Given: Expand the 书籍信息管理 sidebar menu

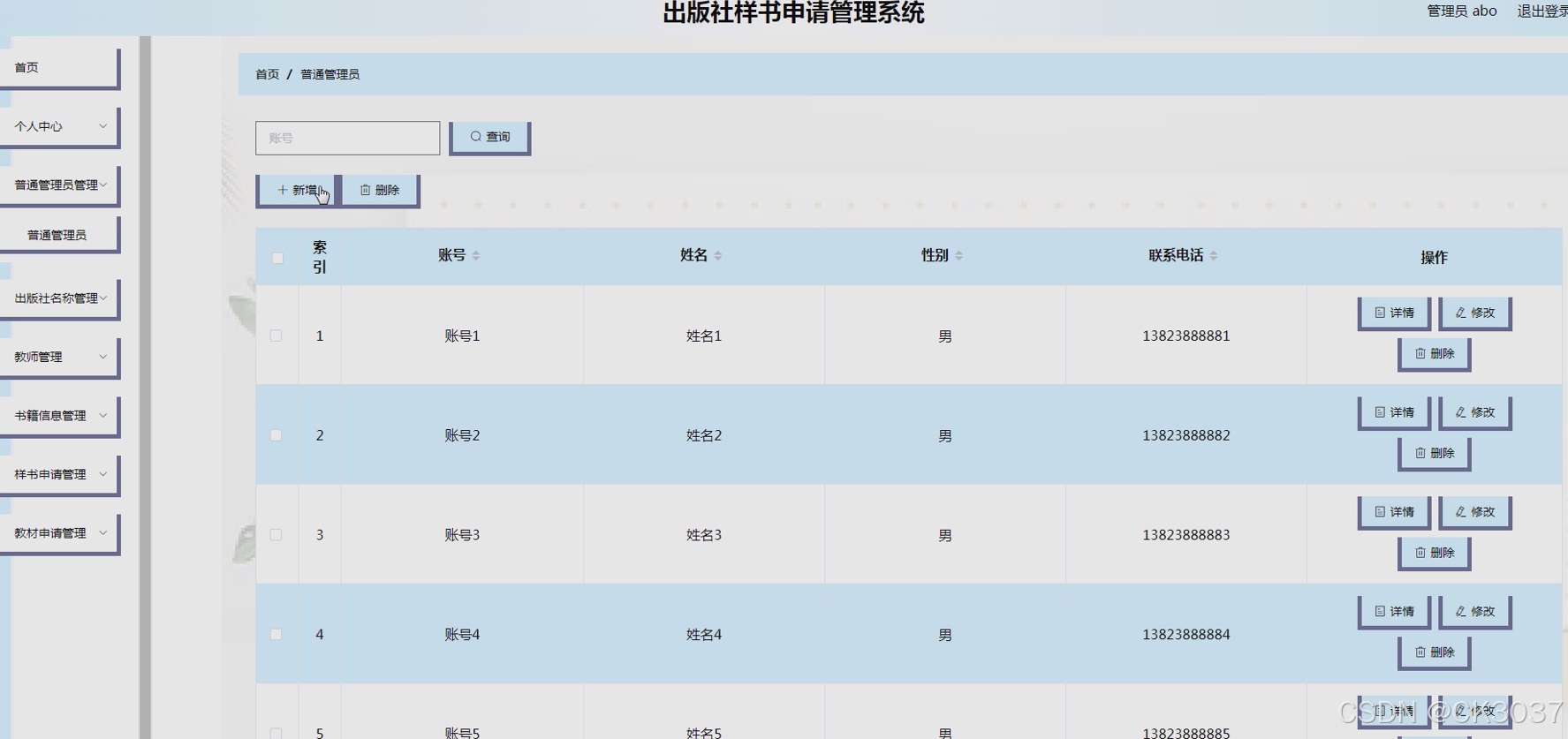Looking at the screenshot, I should (59, 416).
